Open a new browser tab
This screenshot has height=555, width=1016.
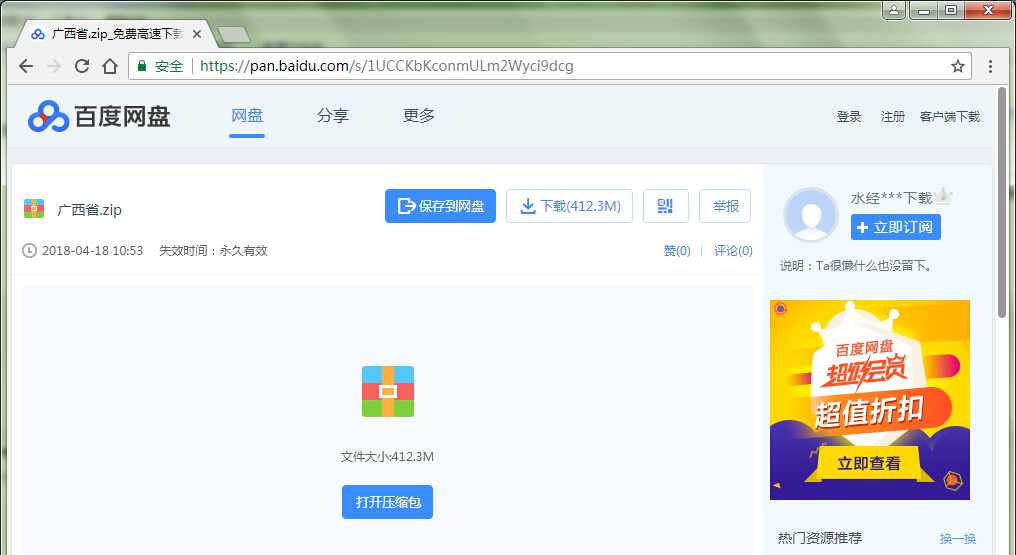point(233,34)
